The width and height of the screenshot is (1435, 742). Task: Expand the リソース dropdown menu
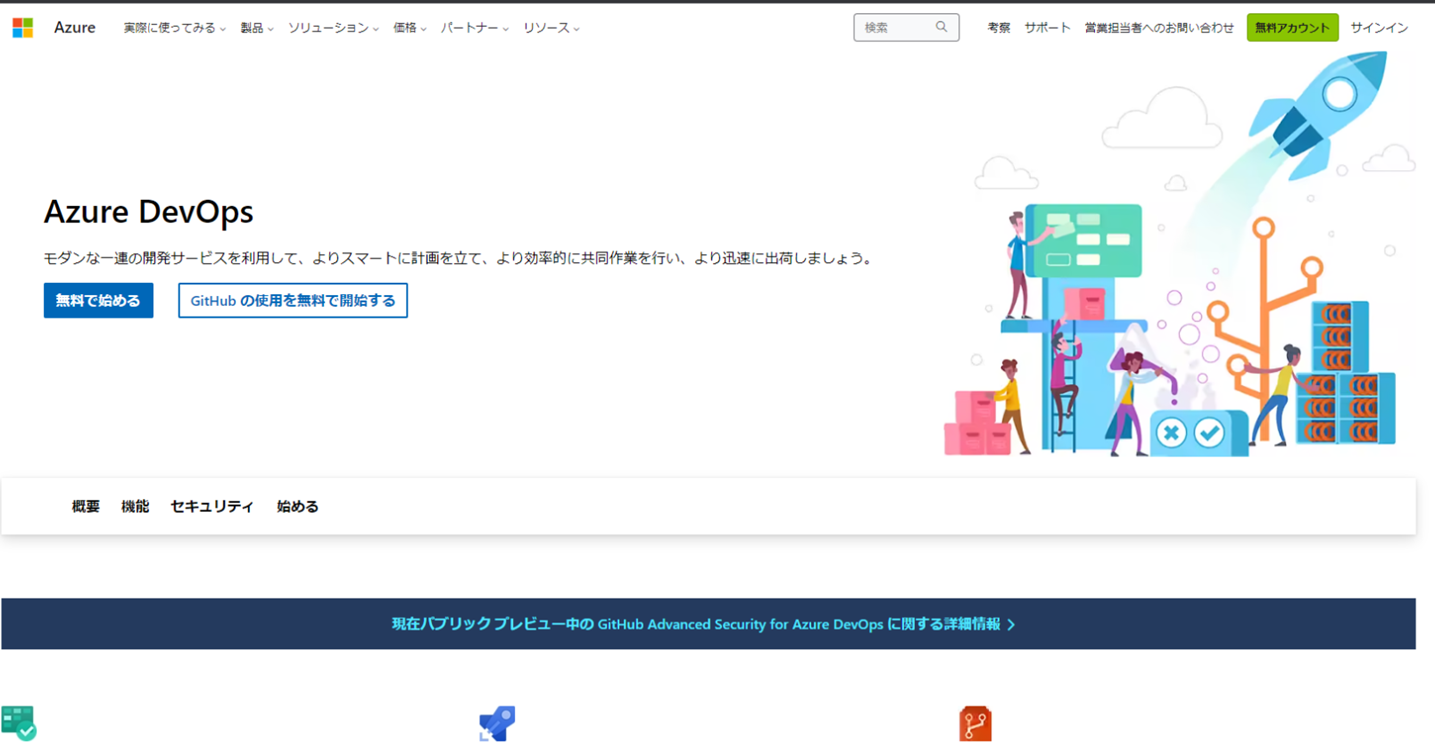click(552, 28)
